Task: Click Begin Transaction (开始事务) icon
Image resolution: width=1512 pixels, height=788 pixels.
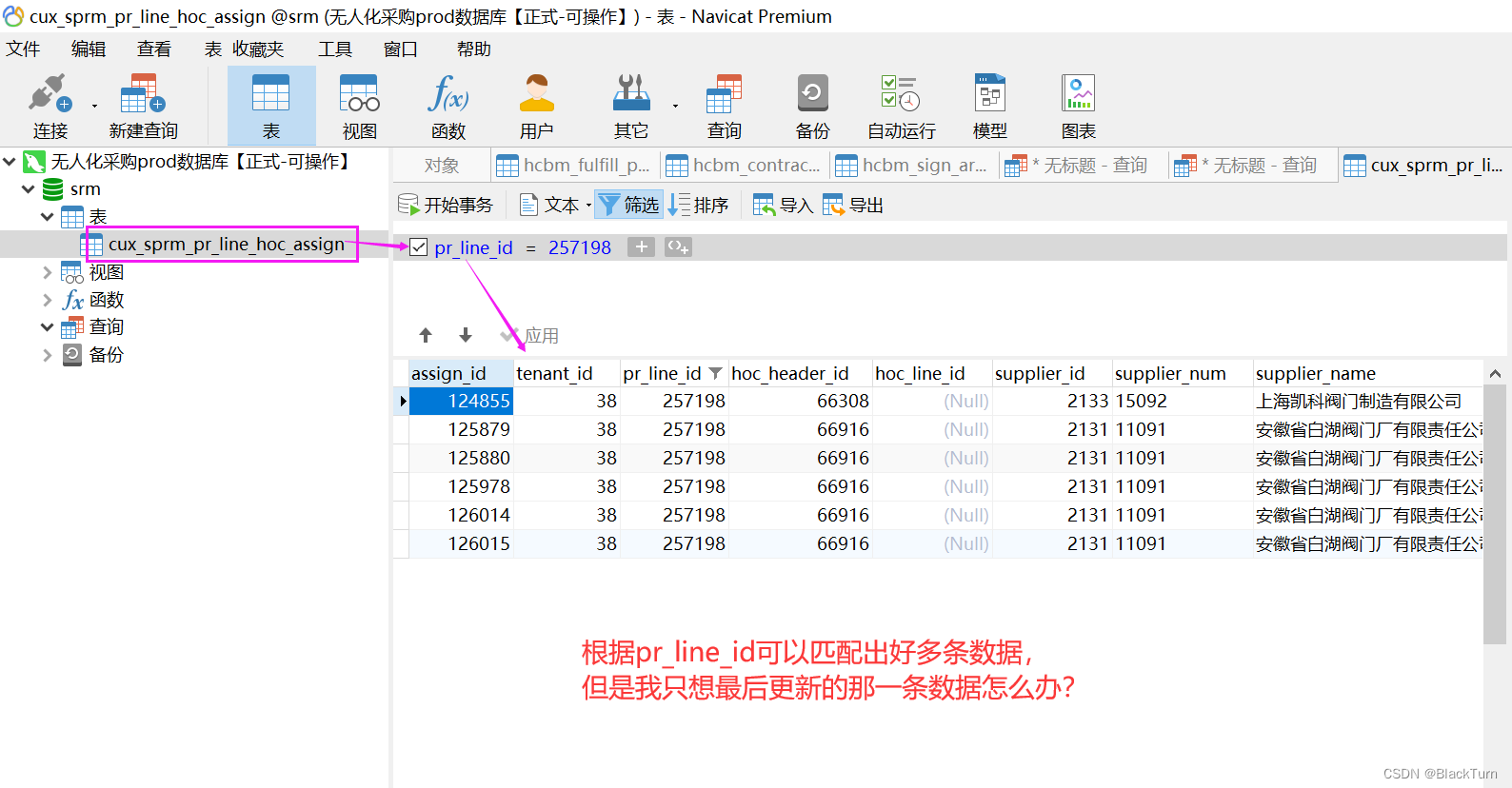Action: click(408, 205)
